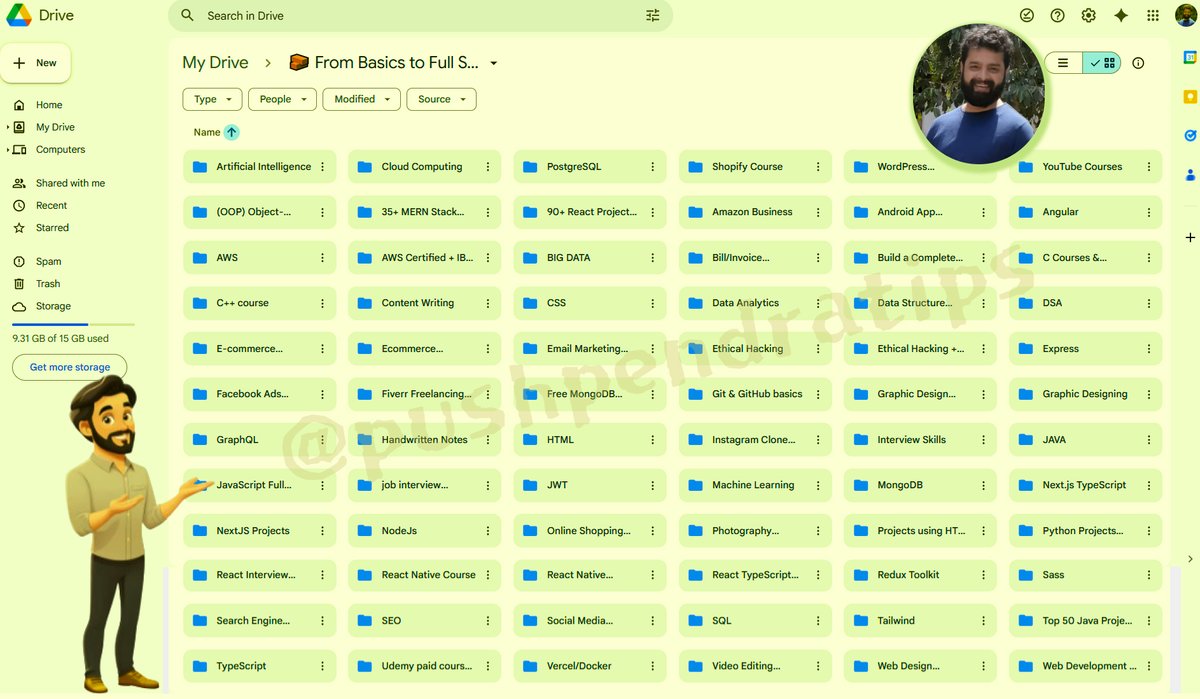Click Get more storage button
Viewport: 1200px width, 699px height.
[70, 367]
